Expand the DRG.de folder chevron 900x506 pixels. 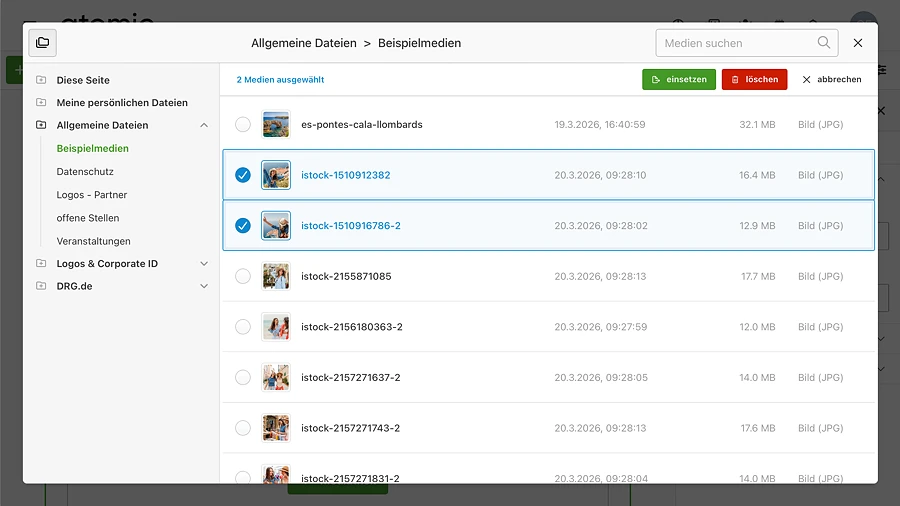204,286
